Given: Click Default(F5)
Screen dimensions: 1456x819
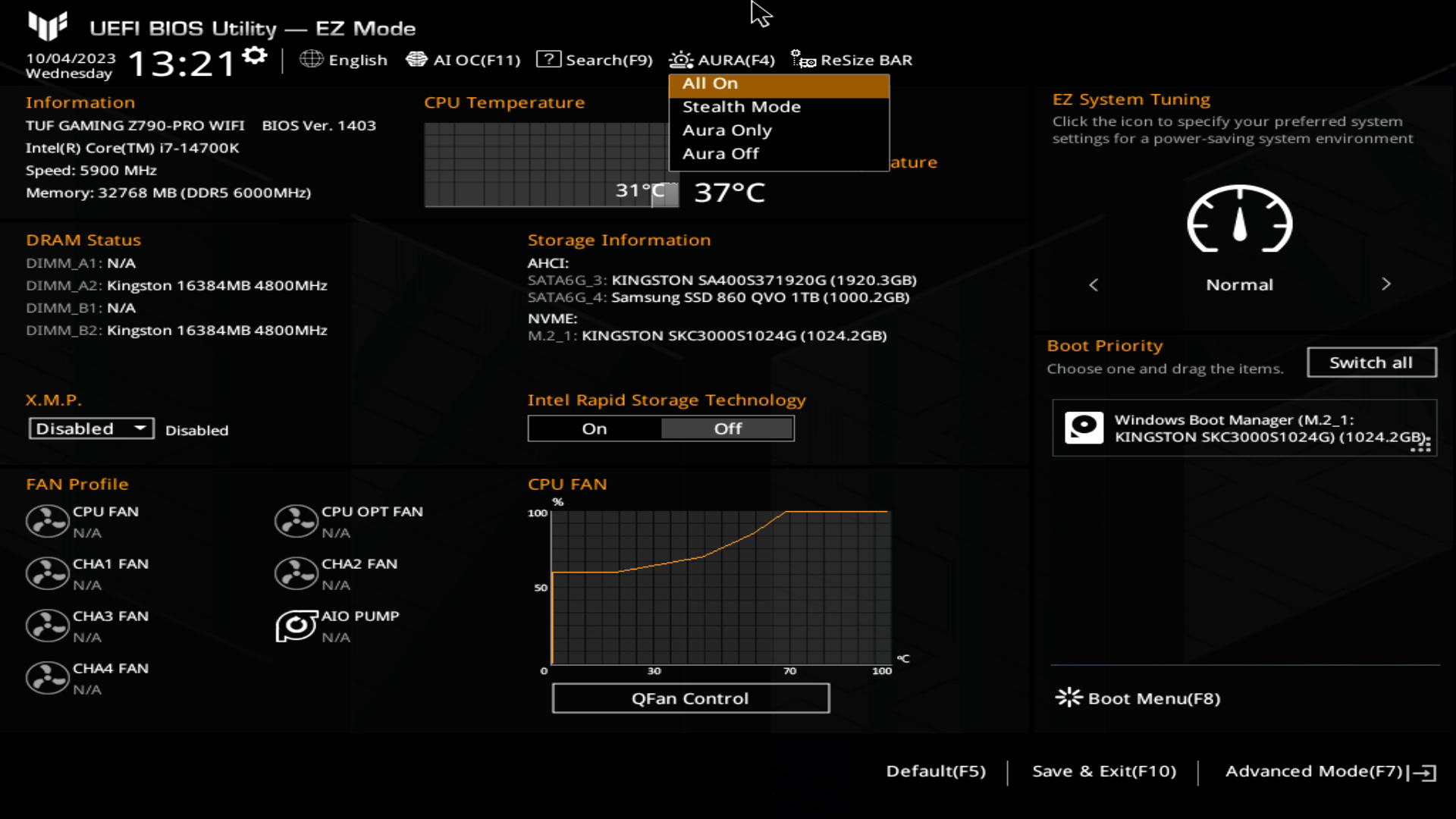Looking at the screenshot, I should coord(936,771).
